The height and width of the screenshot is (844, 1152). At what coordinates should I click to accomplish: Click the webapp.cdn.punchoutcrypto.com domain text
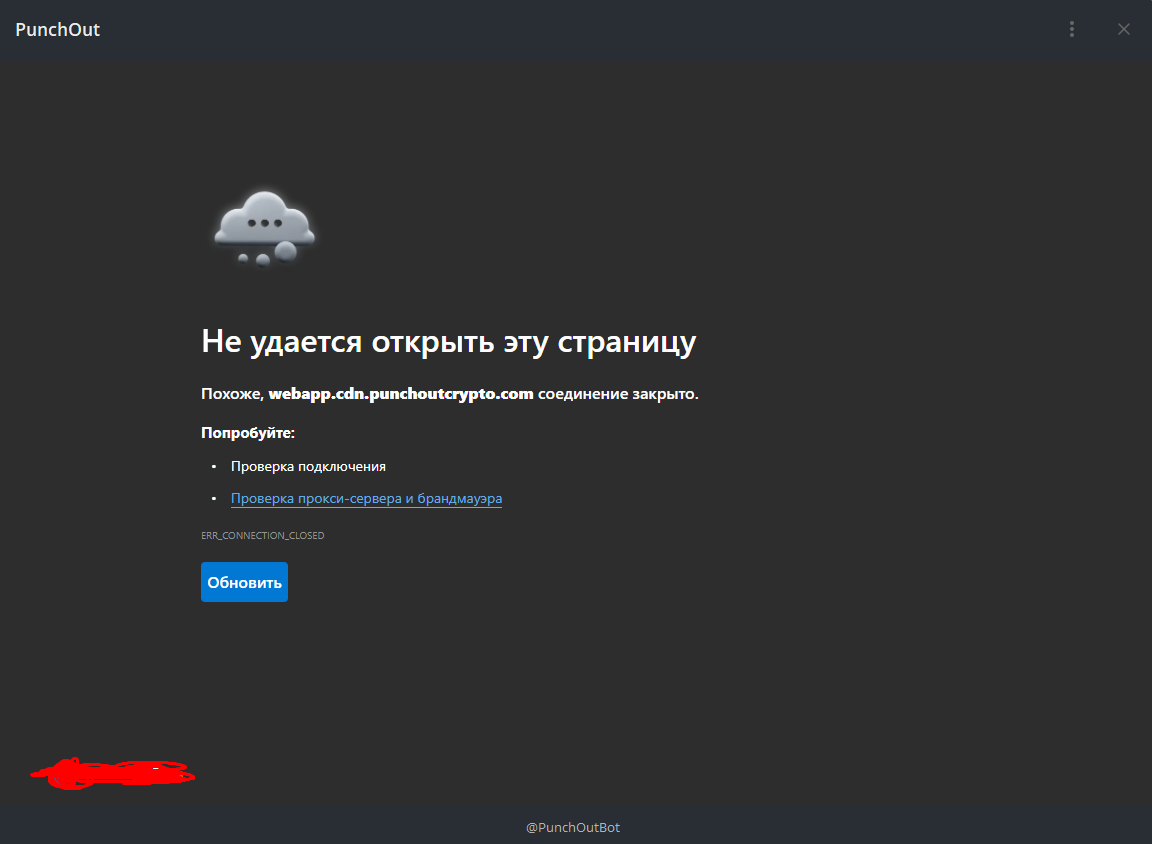point(401,394)
